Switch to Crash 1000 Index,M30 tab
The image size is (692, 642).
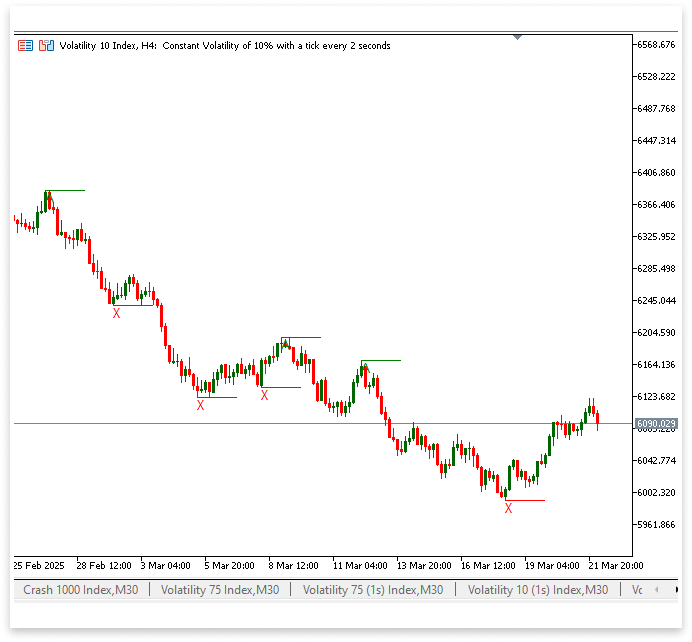[81, 589]
